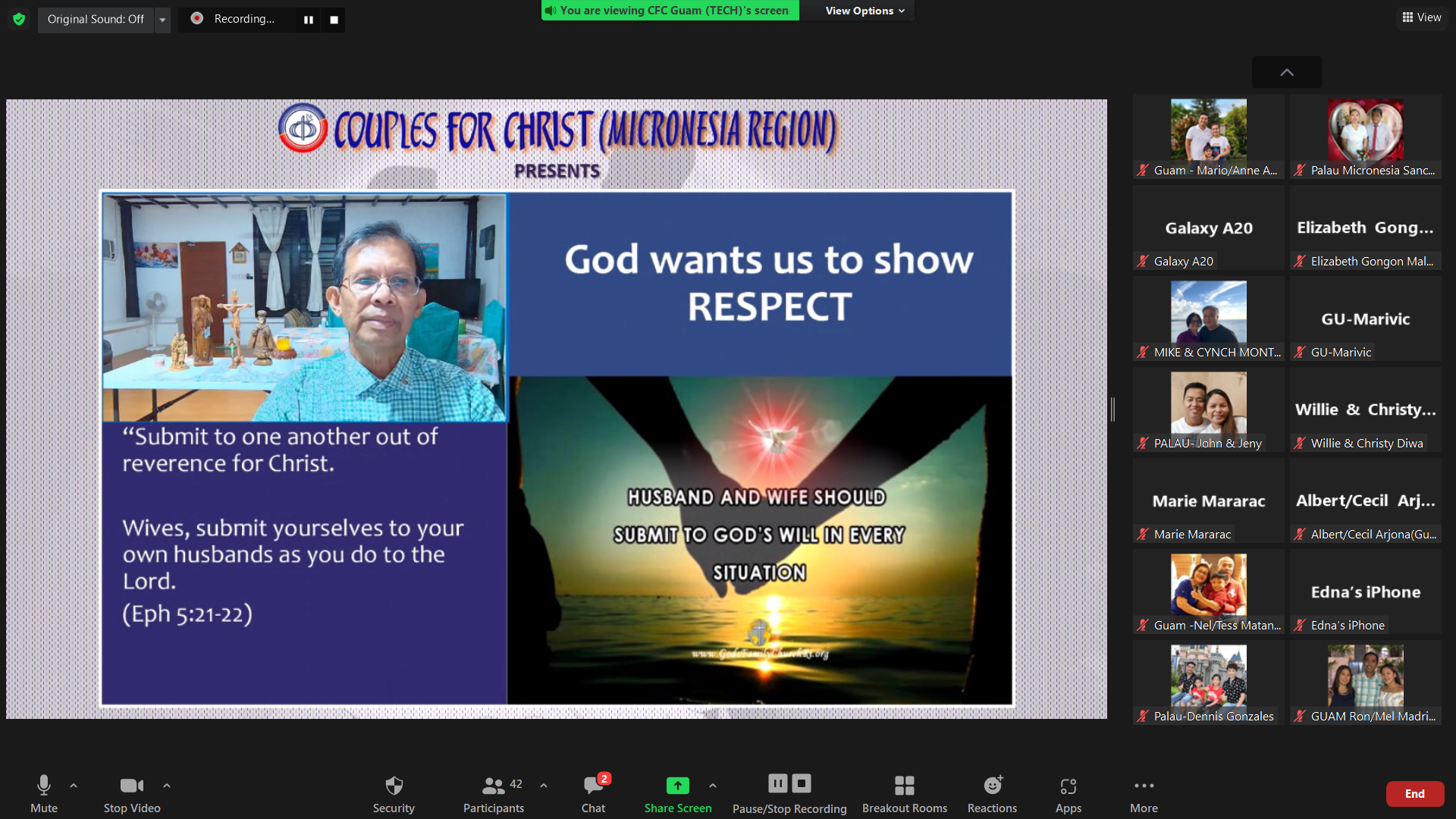The height and width of the screenshot is (819, 1456).
Task: Open Breakout Rooms
Action: click(x=905, y=793)
